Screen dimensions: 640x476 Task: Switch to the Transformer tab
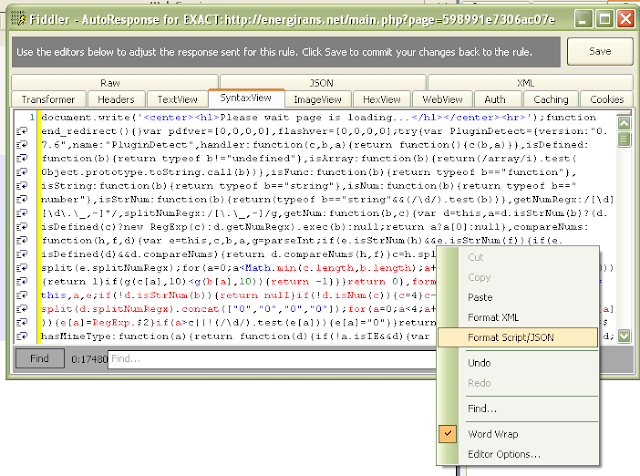49,99
